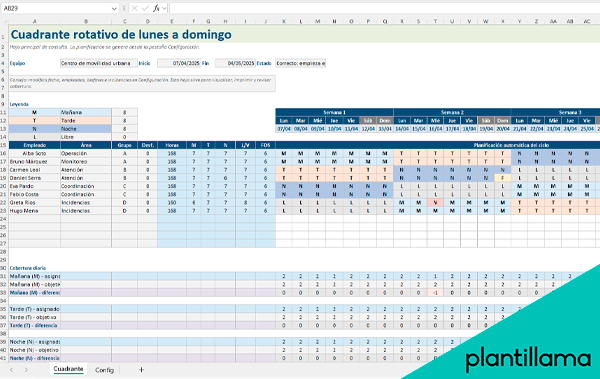This screenshot has width=600, height=379.
Task: Select the 'Monitoreo' area cell
Action: point(86,162)
